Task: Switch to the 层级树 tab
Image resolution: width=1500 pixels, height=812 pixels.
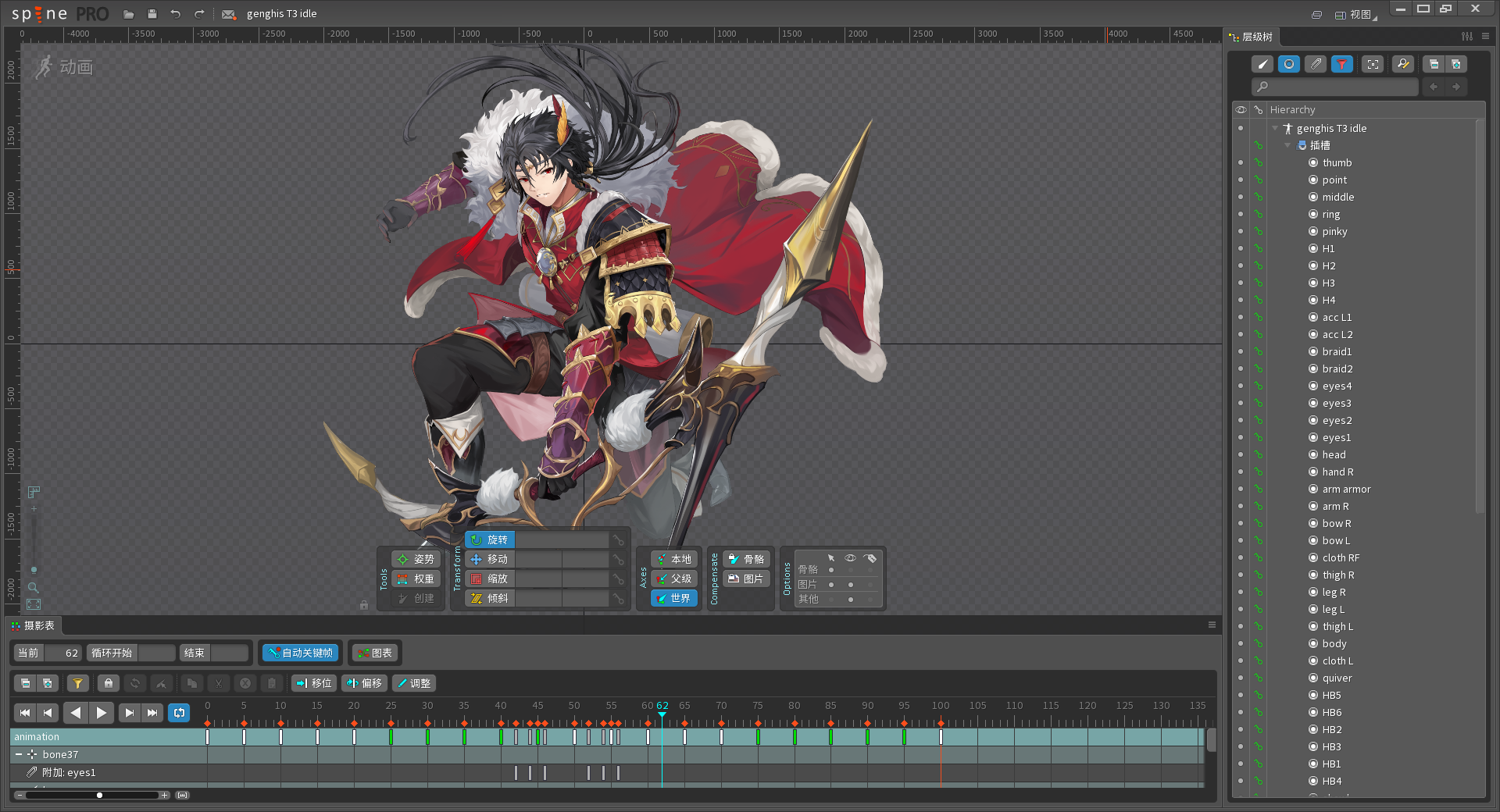Action: (x=1251, y=37)
